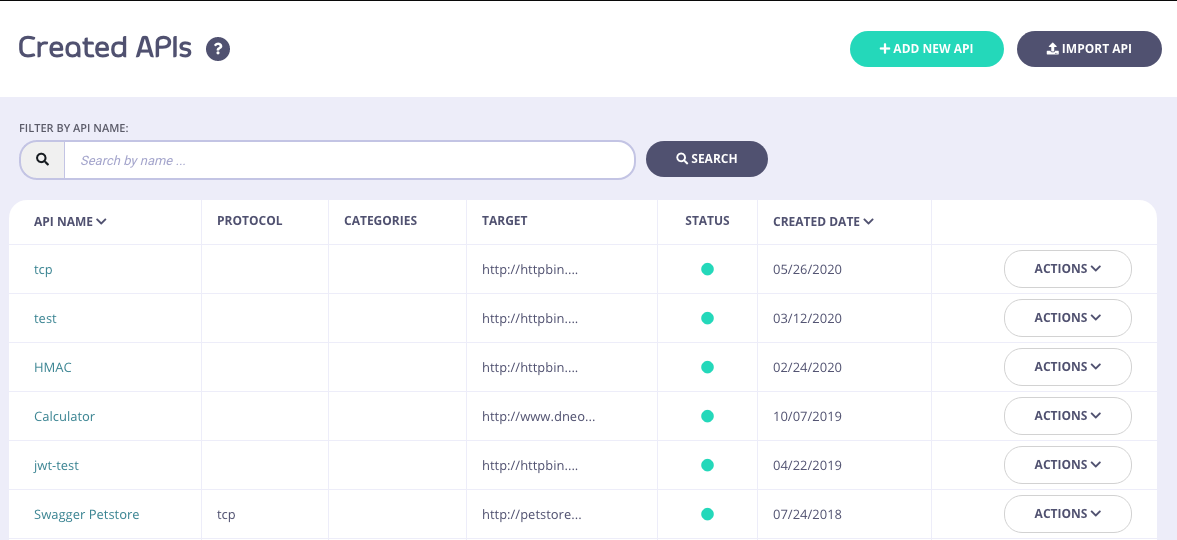
Task: Click the status dot in Calculator row
Action: pyautogui.click(x=707, y=416)
